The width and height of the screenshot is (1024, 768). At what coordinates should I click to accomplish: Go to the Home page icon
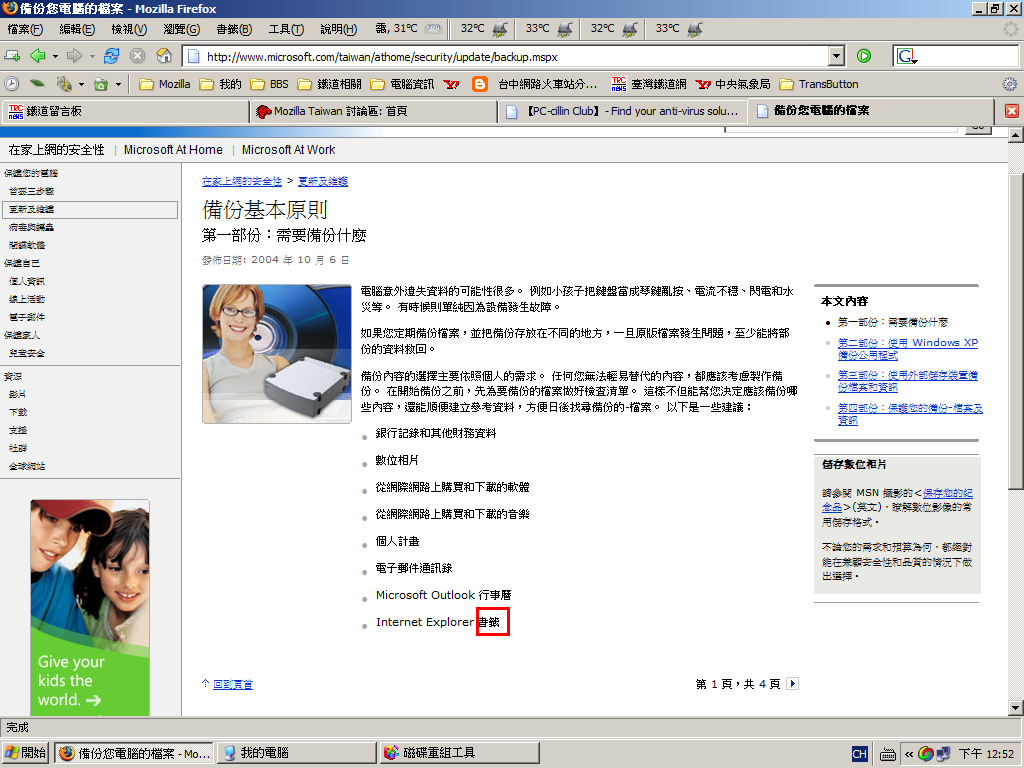tap(164, 56)
